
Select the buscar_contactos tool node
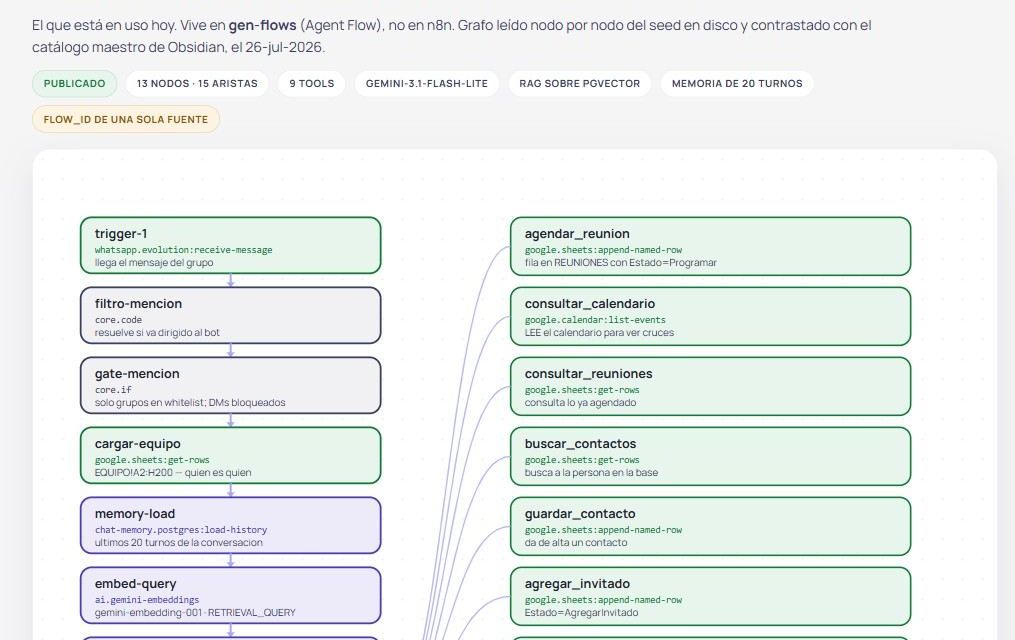710,456
